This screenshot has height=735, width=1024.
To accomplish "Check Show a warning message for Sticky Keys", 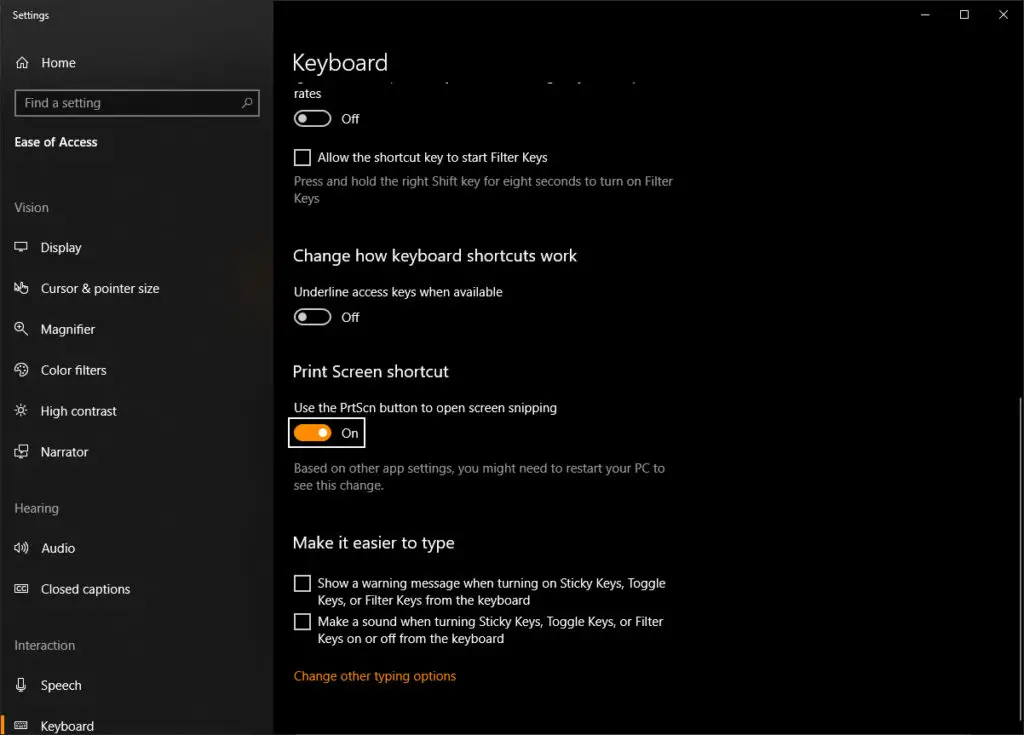I will coord(302,583).
